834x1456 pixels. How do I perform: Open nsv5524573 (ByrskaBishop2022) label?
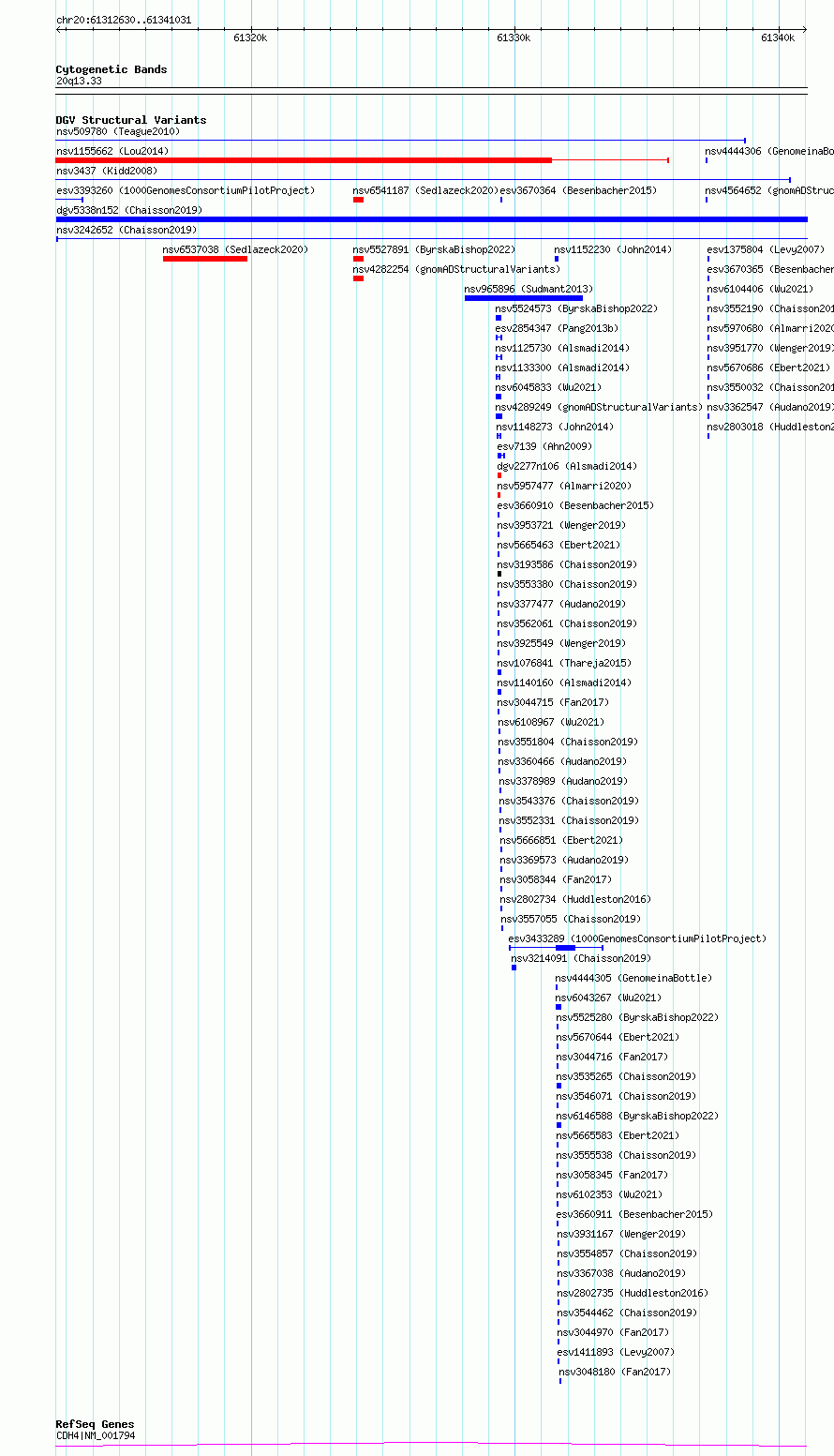tap(576, 308)
